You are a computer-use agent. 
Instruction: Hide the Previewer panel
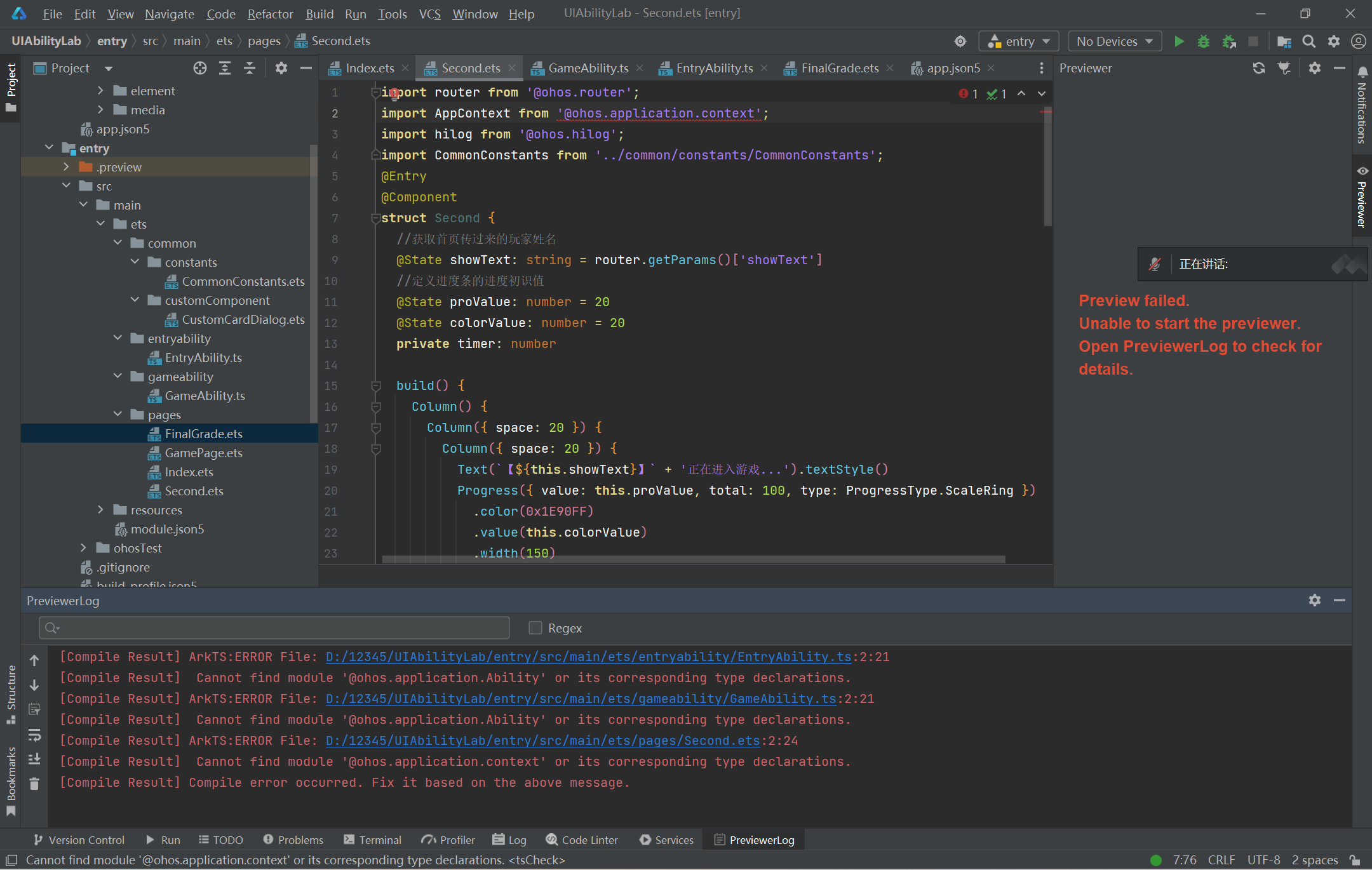tap(1340, 68)
